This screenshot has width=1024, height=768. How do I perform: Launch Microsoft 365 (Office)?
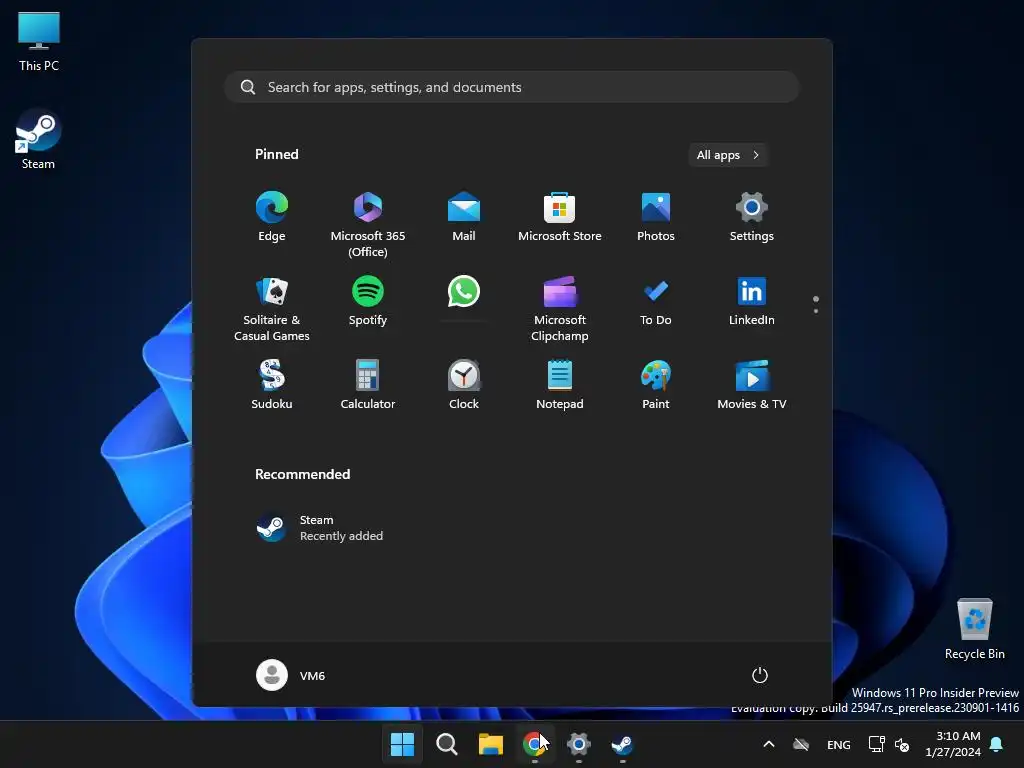(368, 224)
